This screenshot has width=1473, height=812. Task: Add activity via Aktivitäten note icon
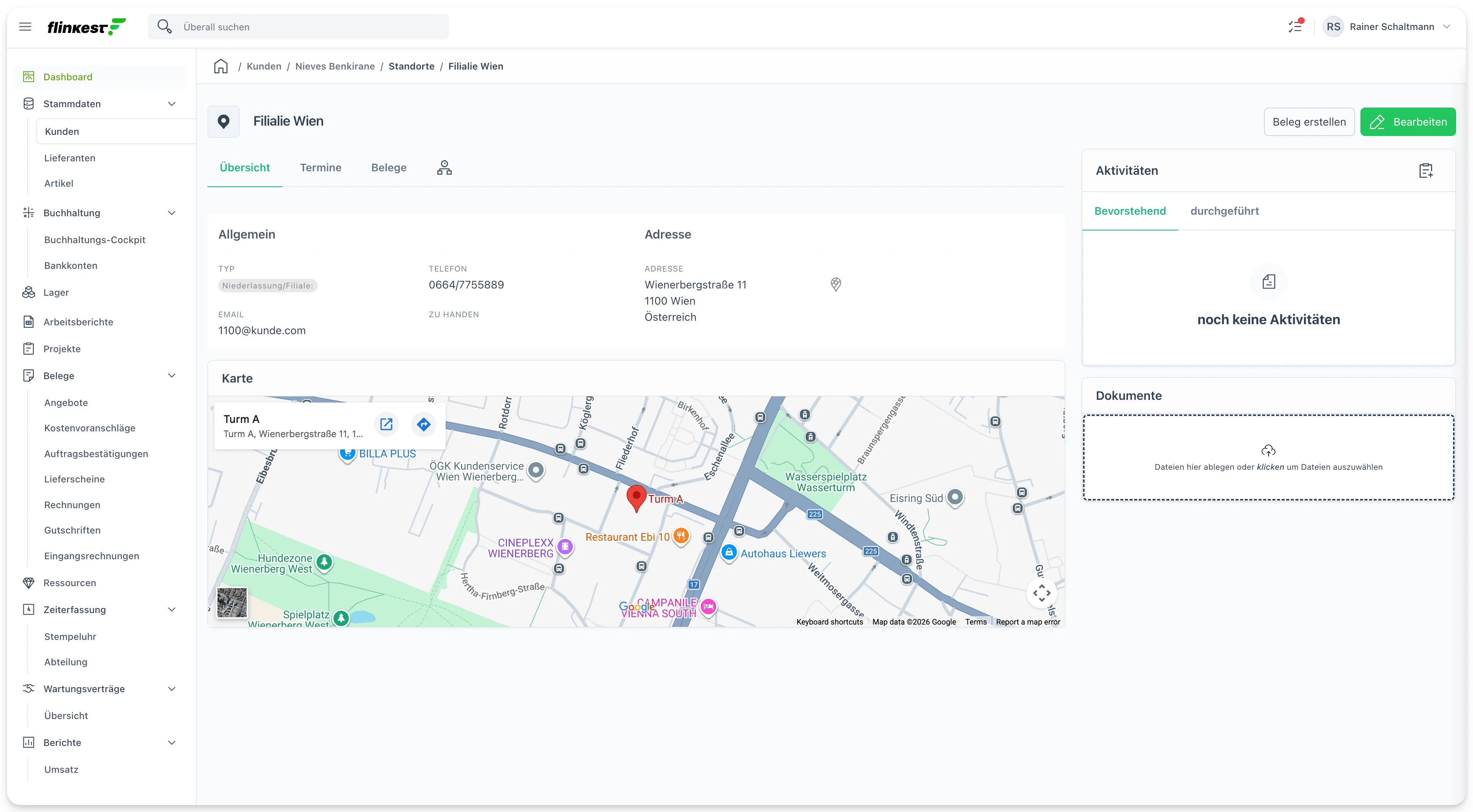click(x=1425, y=171)
